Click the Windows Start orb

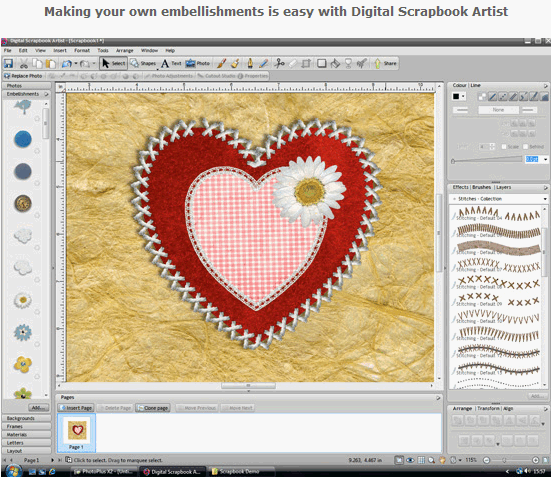point(14,471)
